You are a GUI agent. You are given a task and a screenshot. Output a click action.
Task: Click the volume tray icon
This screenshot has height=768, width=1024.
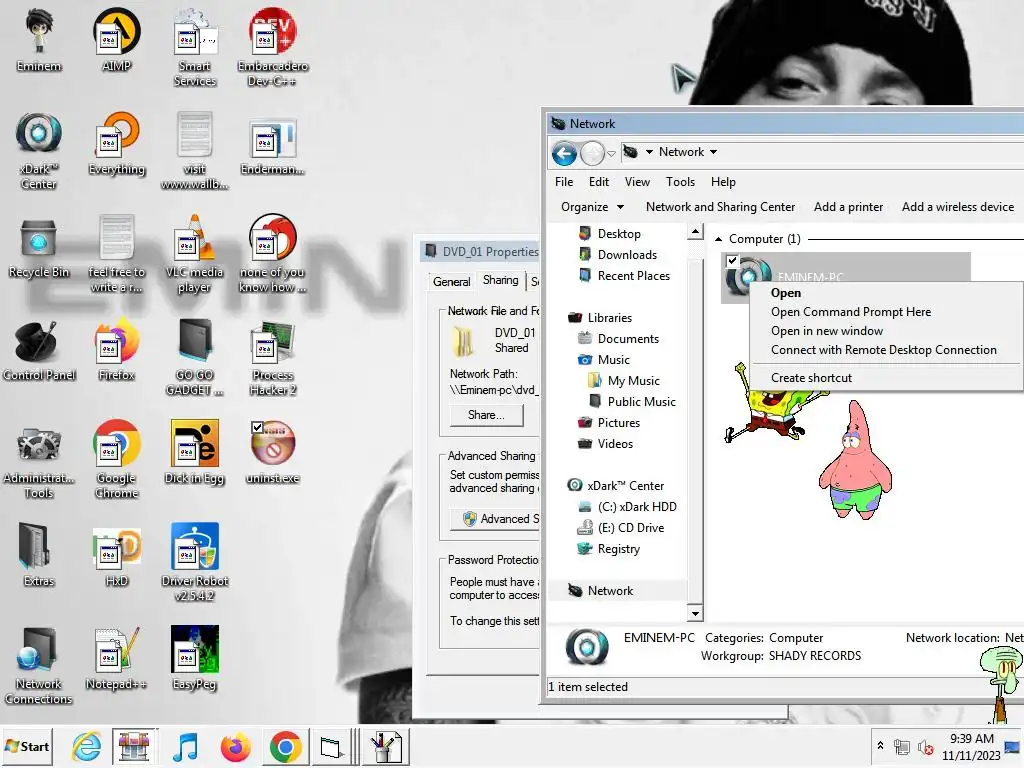925,747
